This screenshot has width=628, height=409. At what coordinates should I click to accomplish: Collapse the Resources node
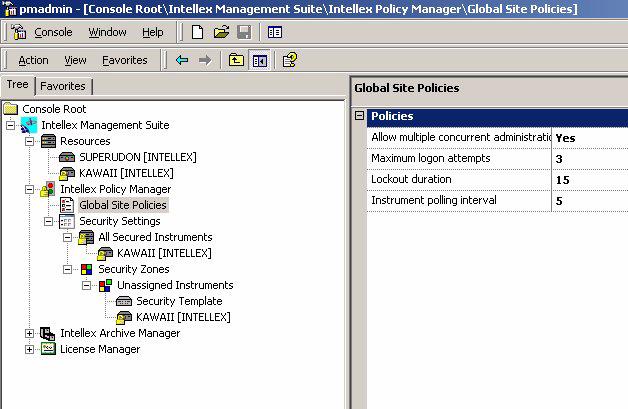29,141
